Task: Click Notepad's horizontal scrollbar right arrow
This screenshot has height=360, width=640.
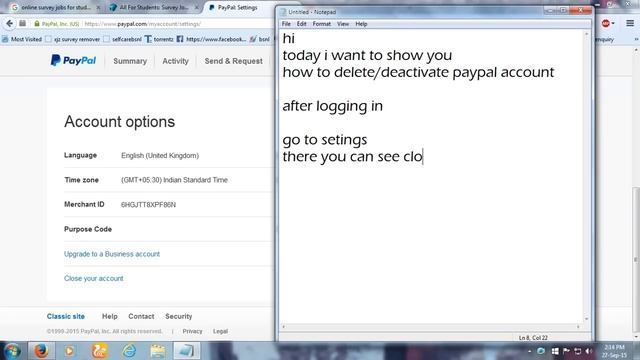Action: click(x=578, y=327)
